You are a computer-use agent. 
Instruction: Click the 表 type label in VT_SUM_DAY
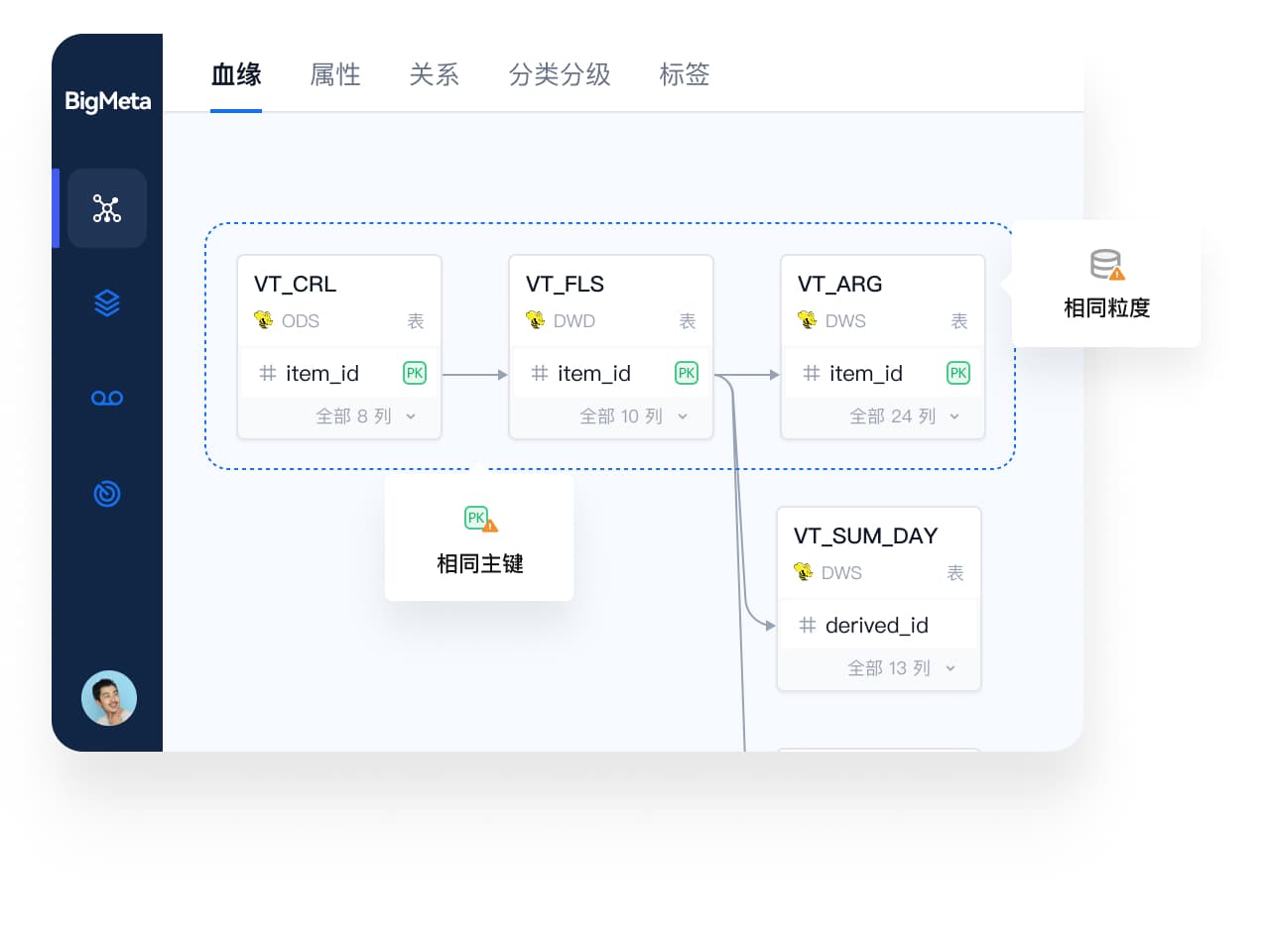(x=955, y=572)
